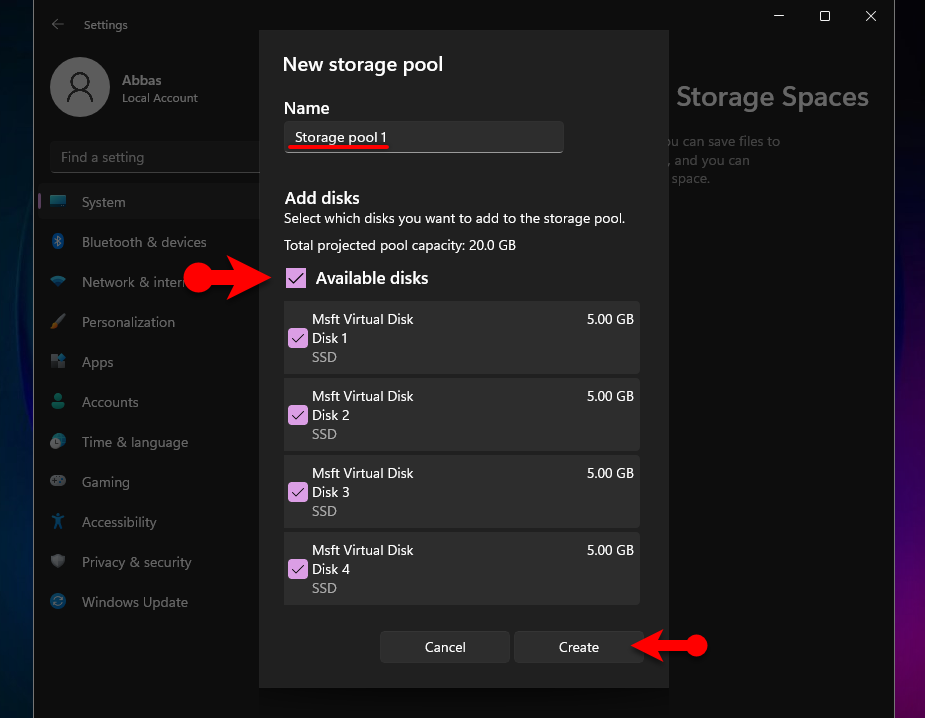Click the Disk 3 size 5.00 GB
This screenshot has width=925, height=718.
[610, 473]
